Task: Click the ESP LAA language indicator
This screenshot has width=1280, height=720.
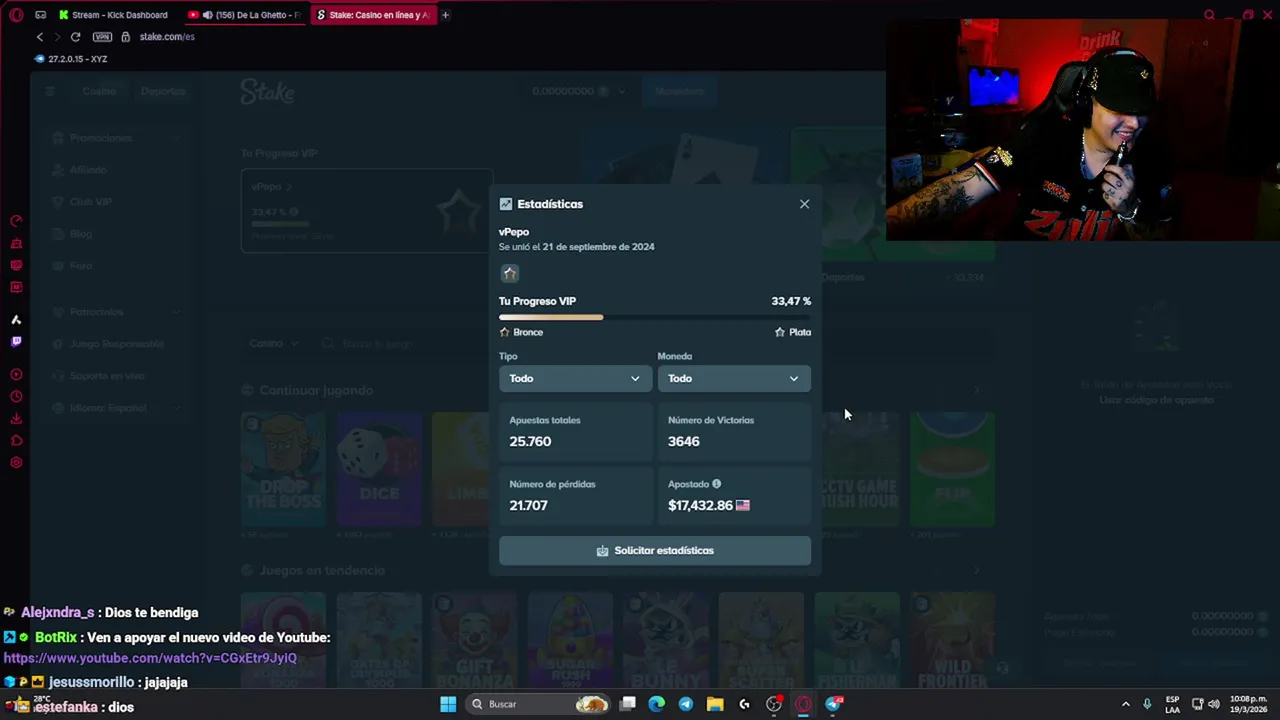Action: tap(1172, 704)
